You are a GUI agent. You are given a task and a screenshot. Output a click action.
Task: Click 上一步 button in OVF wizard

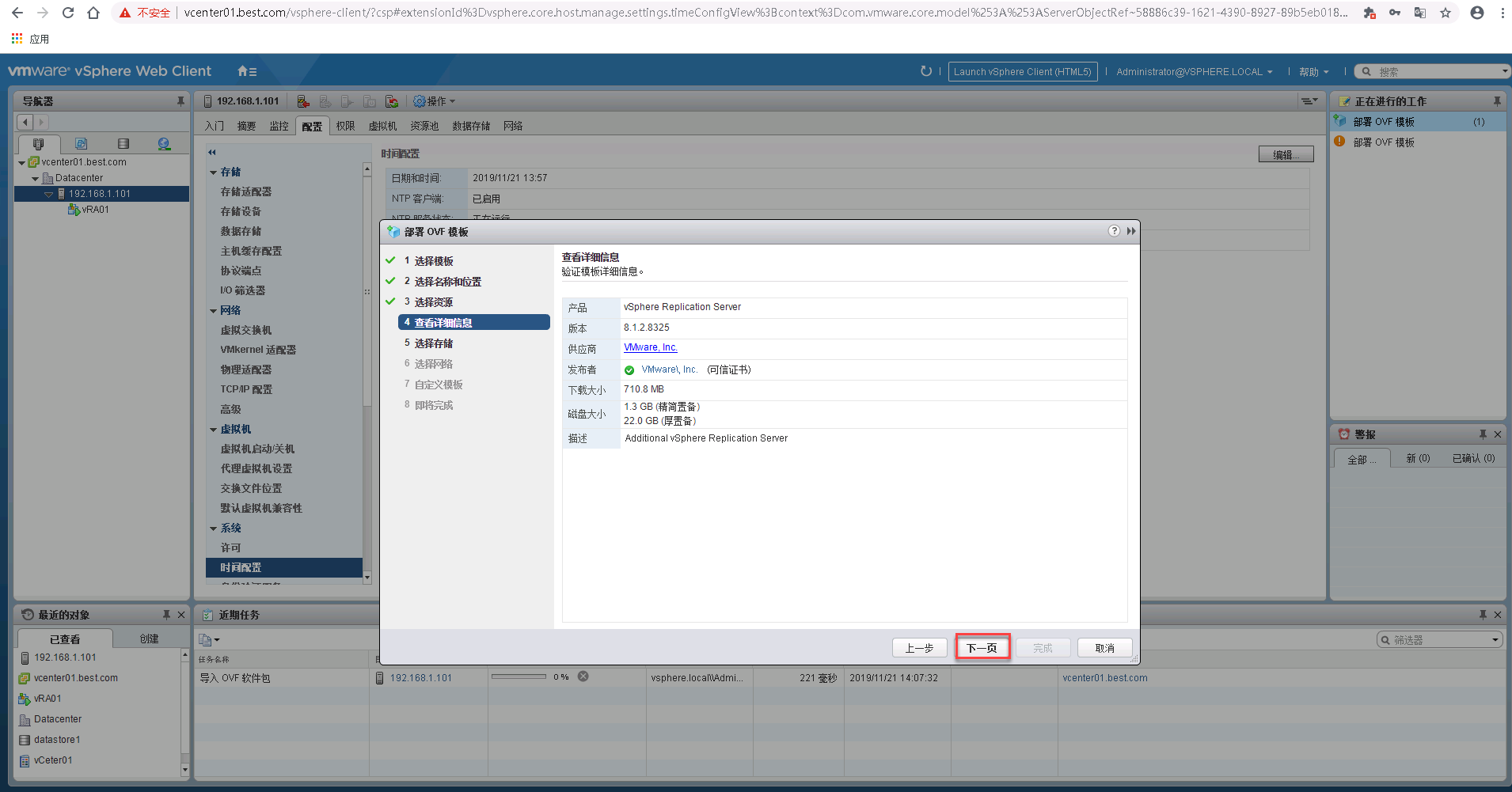(919, 648)
